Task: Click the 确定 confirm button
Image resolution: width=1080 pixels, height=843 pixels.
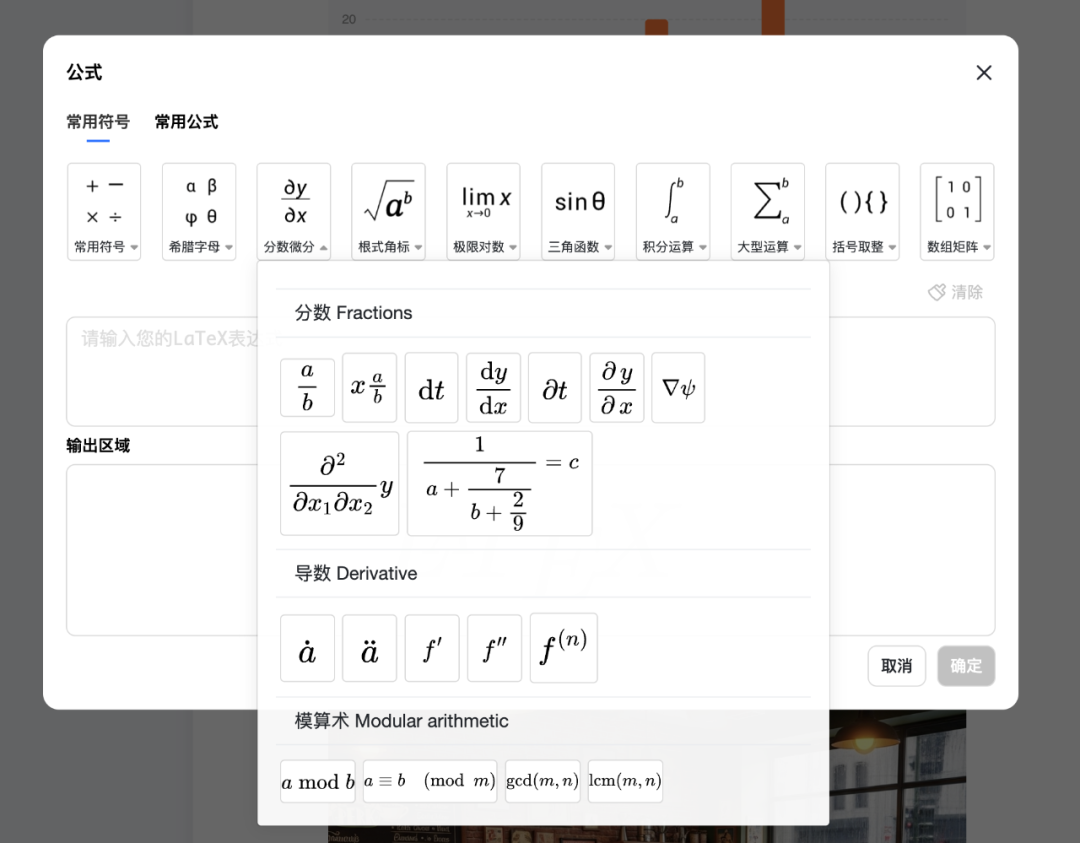Action: click(x=966, y=666)
